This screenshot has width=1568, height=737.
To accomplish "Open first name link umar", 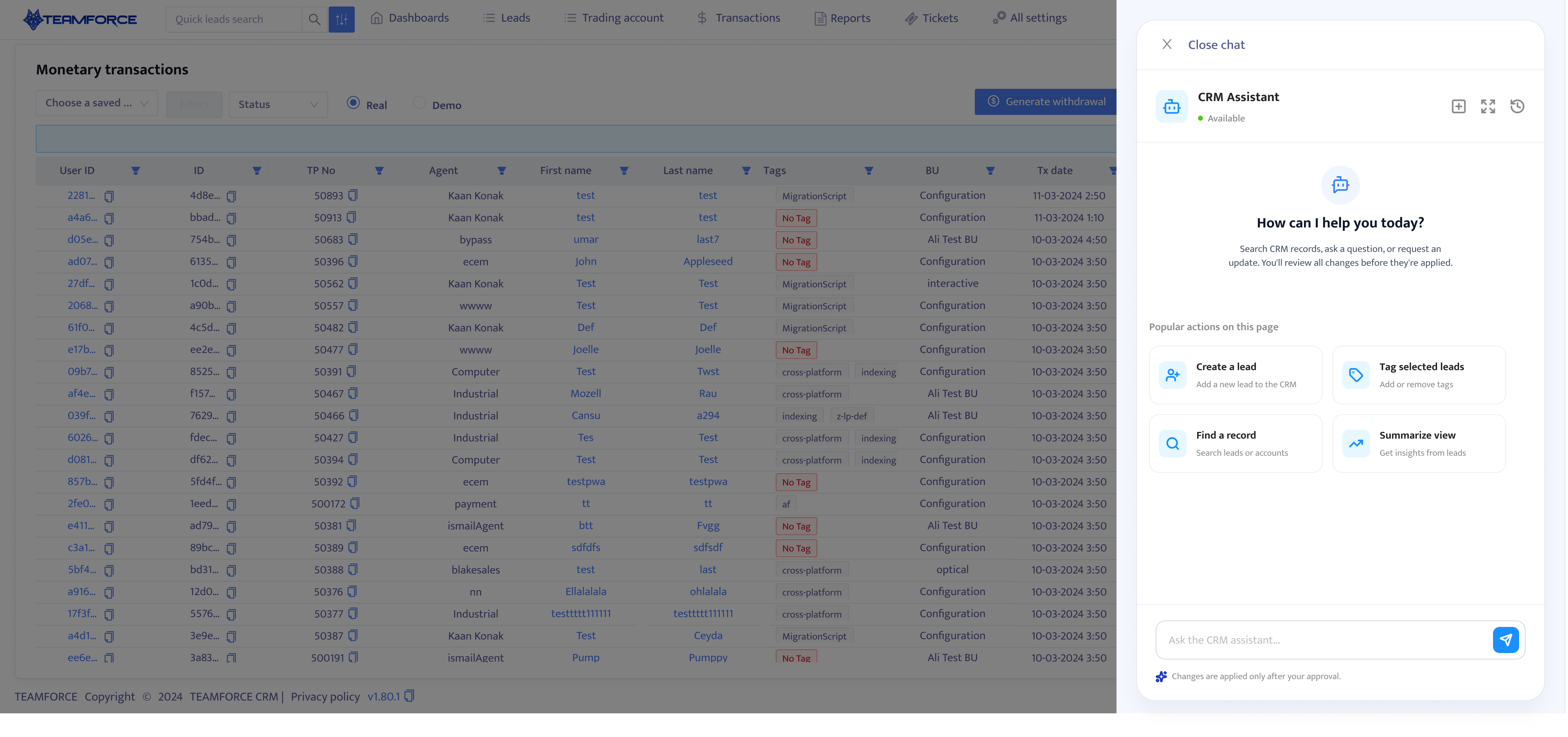I will (x=586, y=240).
